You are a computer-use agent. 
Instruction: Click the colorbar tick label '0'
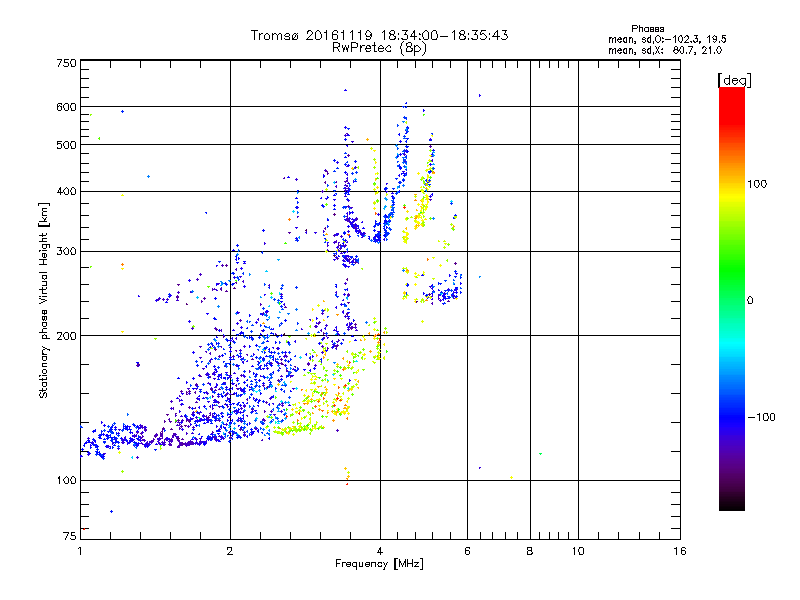(x=750, y=300)
